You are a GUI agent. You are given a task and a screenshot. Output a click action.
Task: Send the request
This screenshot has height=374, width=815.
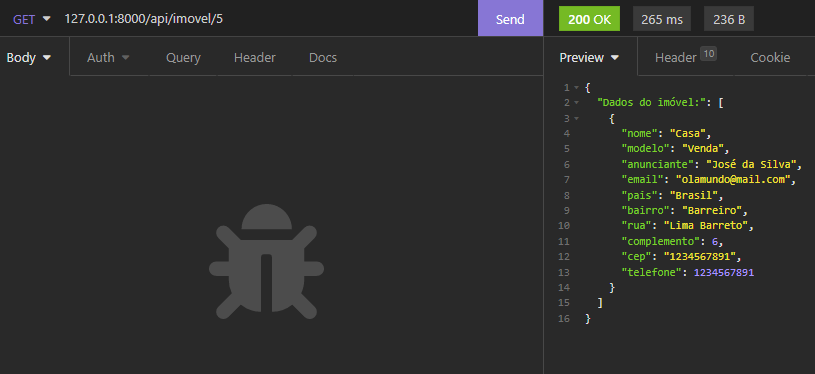[x=510, y=19]
